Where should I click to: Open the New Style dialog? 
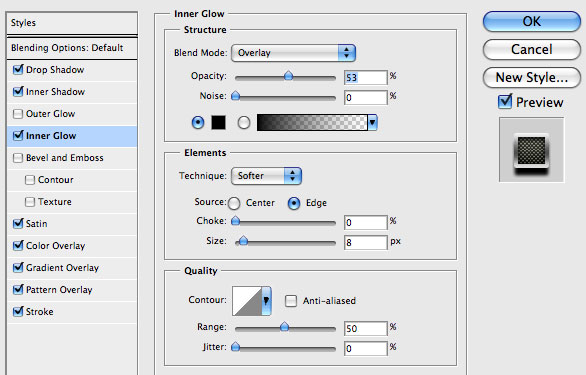pos(531,77)
